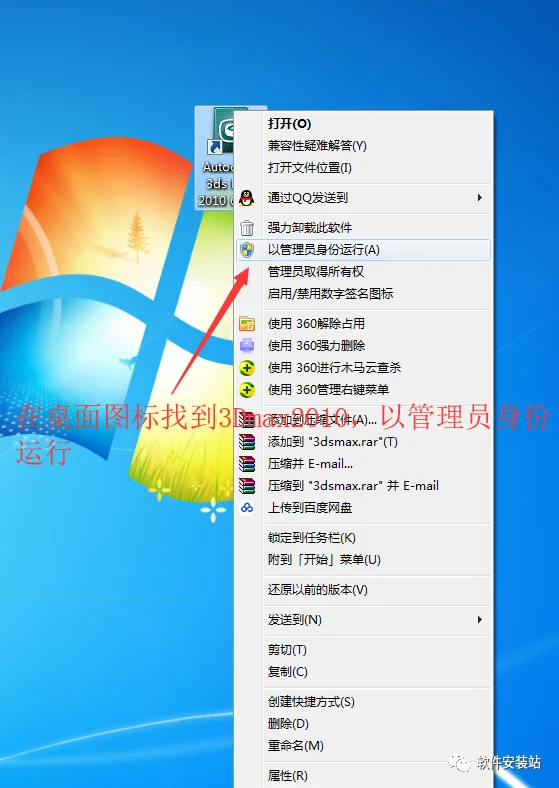The width and height of the screenshot is (559, 788).
Task: Expand the 发送到(N) submenu arrow
Action: point(480,620)
